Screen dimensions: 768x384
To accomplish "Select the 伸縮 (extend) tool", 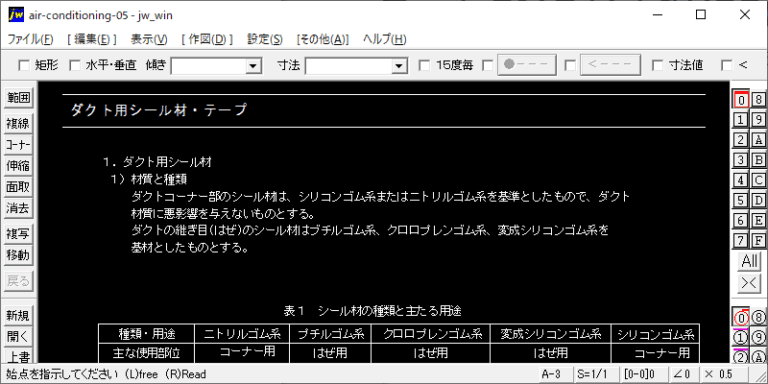I will tap(18, 166).
